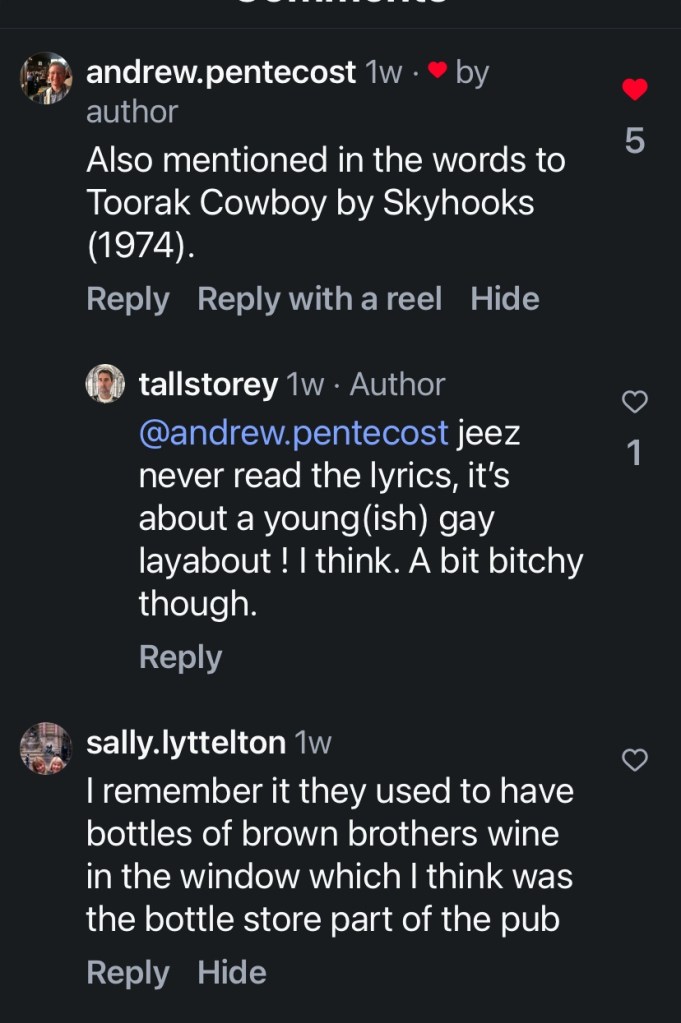Open andrew.pentecost's profile picture
681x1023 pixels.
(46, 78)
